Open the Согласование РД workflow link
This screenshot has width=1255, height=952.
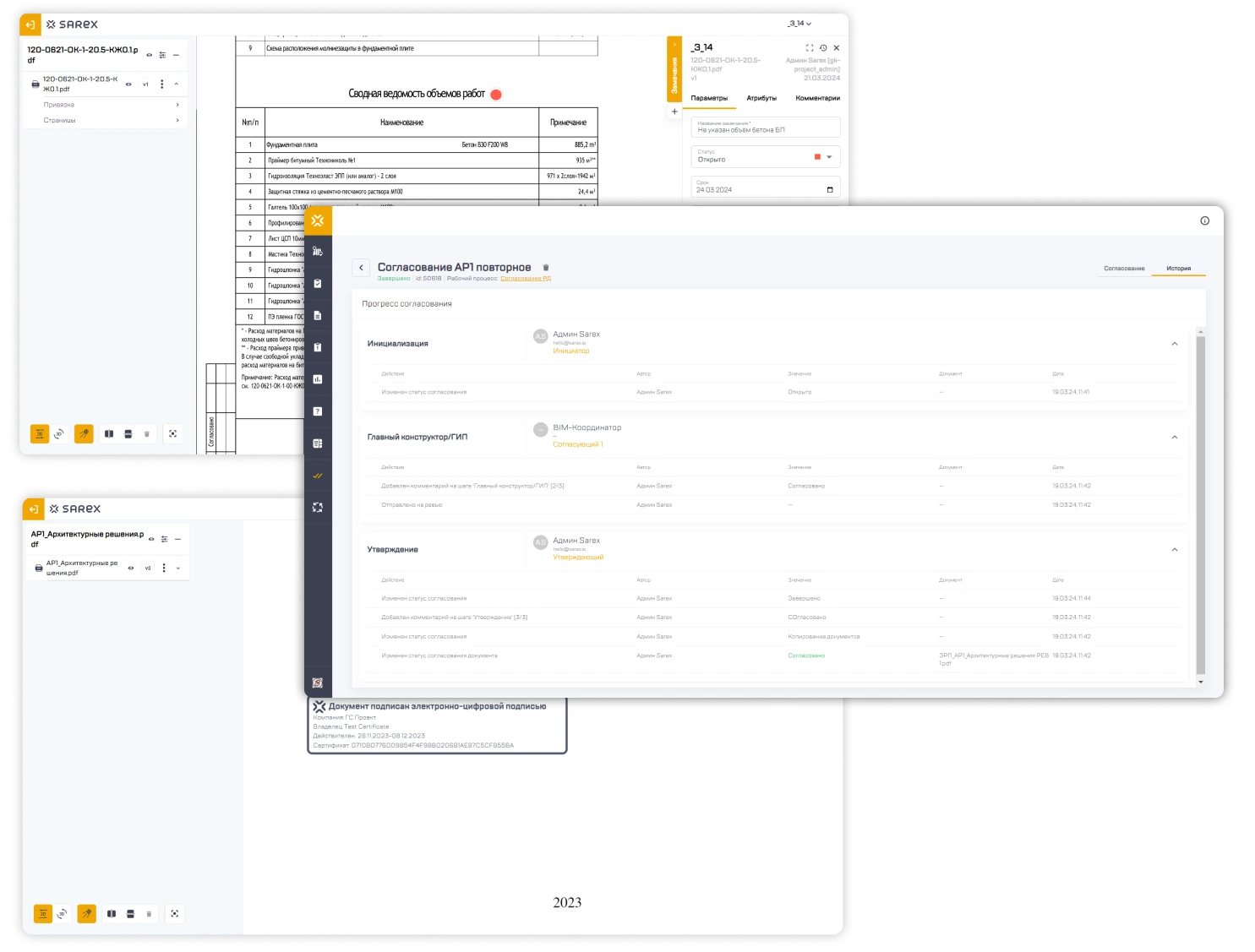[525, 279]
